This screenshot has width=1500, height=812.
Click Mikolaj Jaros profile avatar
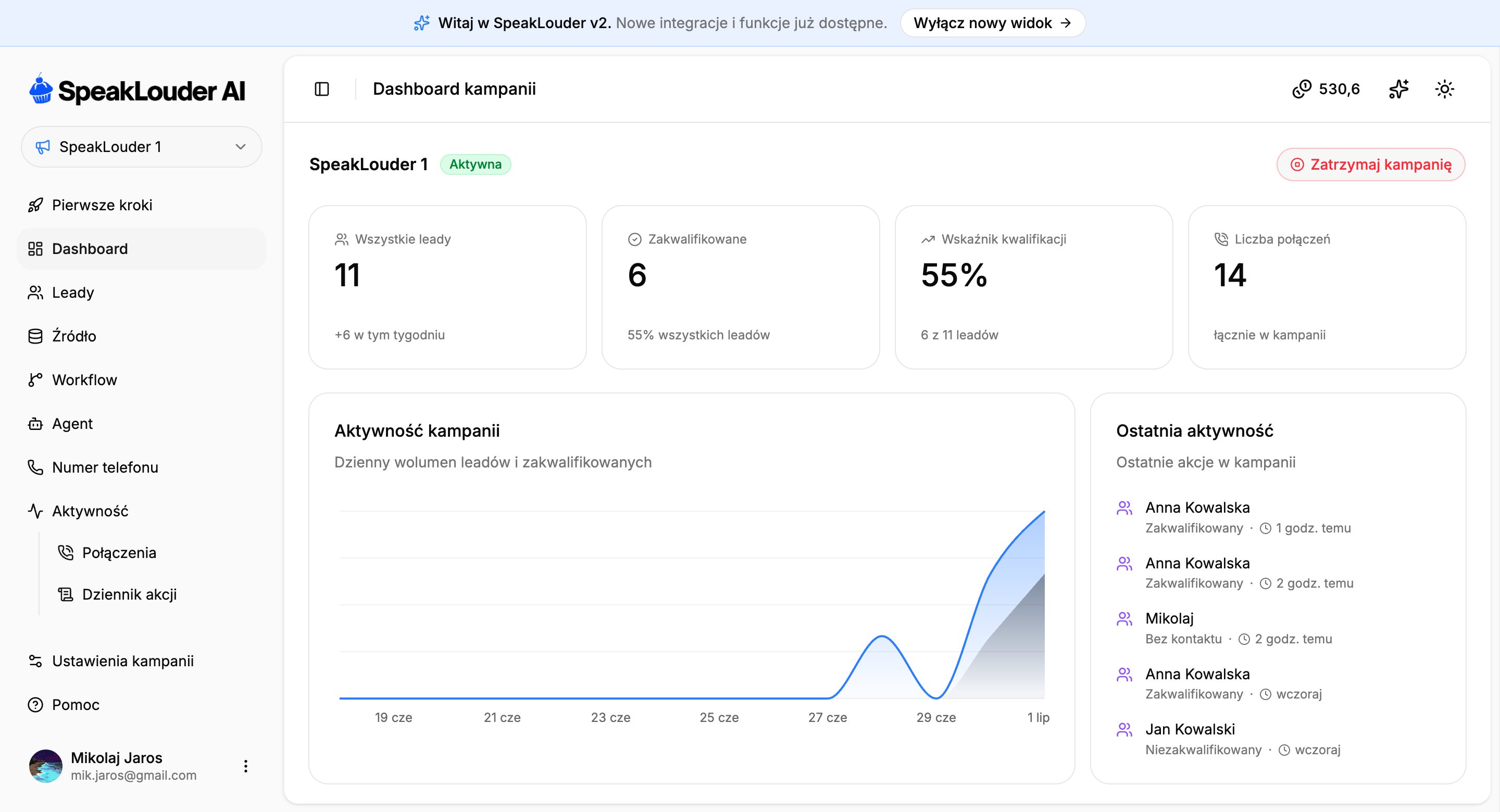click(x=45, y=766)
